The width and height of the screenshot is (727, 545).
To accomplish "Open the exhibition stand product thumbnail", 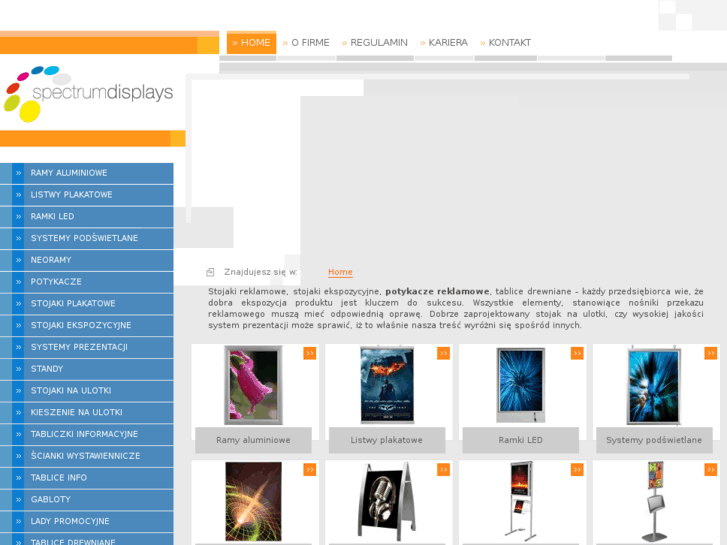I will pyautogui.click(x=655, y=501).
